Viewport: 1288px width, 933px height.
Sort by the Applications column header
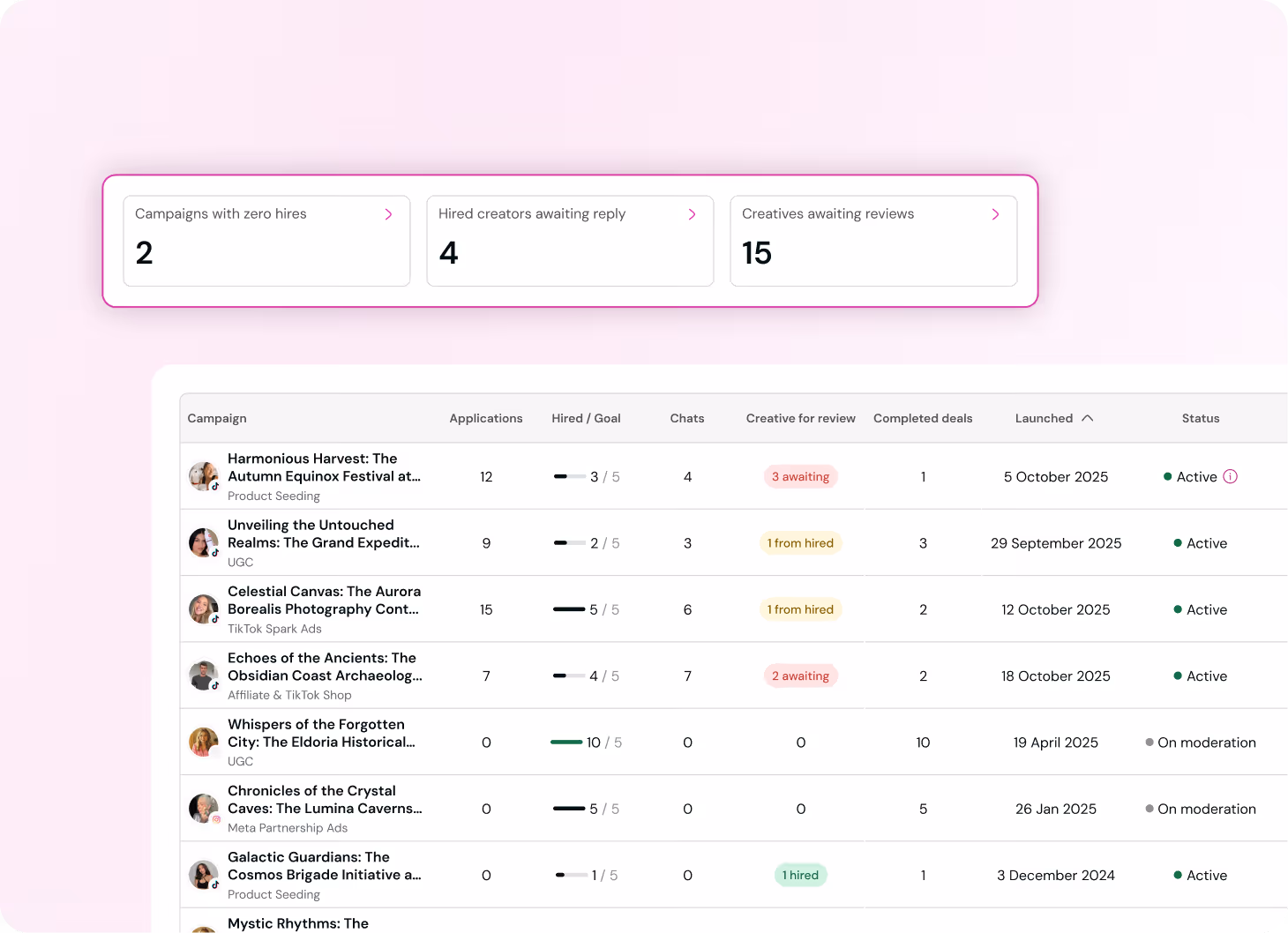pyautogui.click(x=486, y=418)
